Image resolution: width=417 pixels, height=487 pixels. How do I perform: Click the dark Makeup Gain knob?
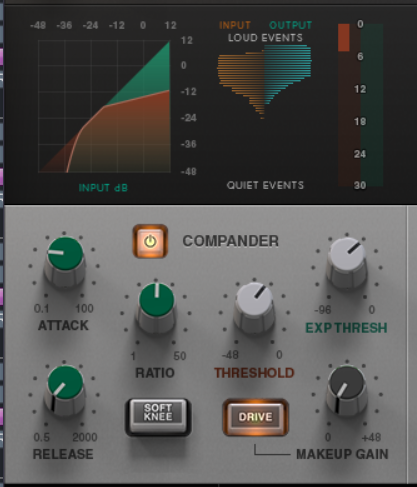pyautogui.click(x=347, y=391)
